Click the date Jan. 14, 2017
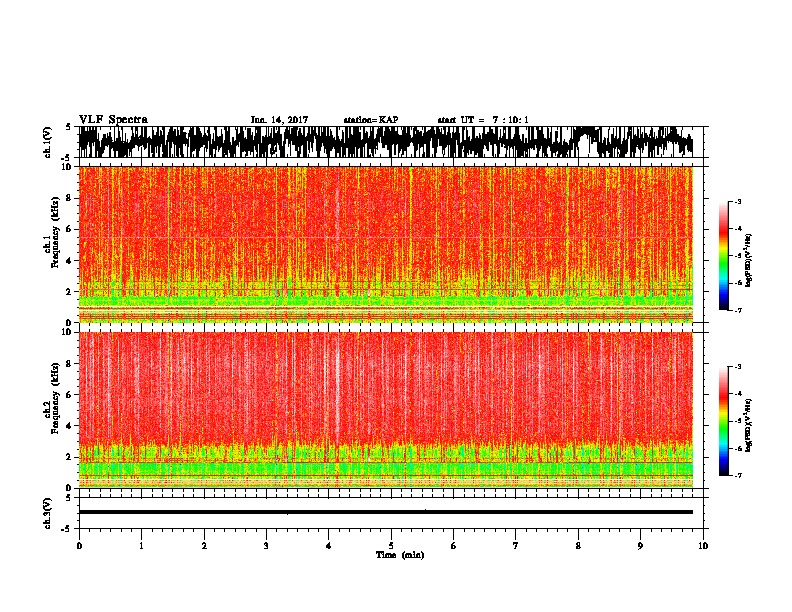 [x=279, y=120]
